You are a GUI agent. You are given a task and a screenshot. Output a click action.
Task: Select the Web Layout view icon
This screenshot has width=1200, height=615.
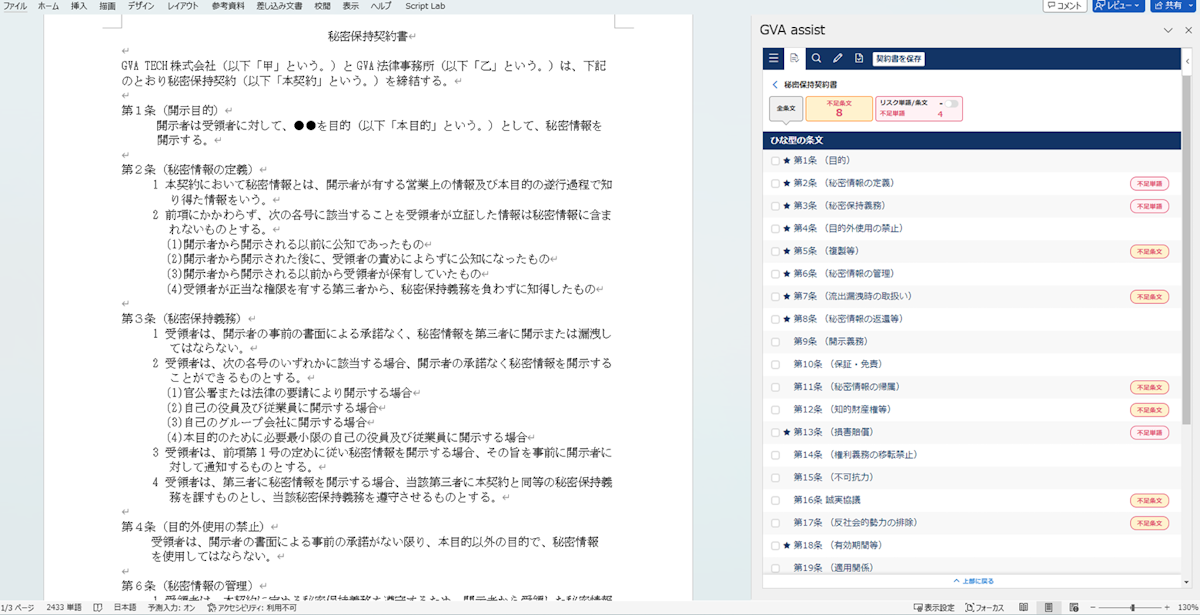click(1073, 607)
